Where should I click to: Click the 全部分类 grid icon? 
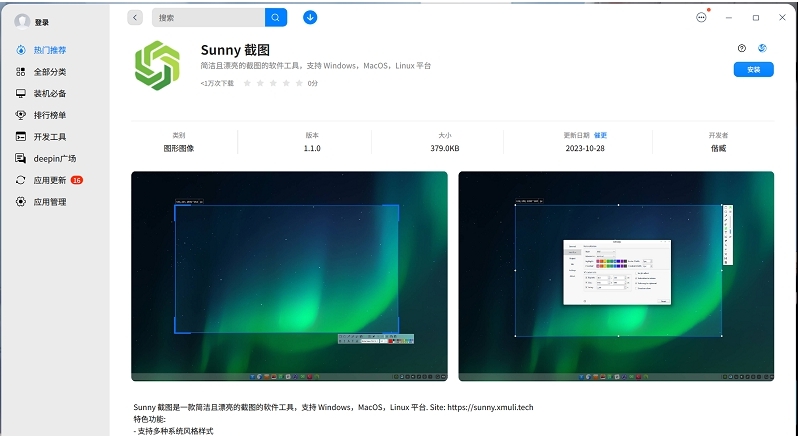pyautogui.click(x=20, y=72)
